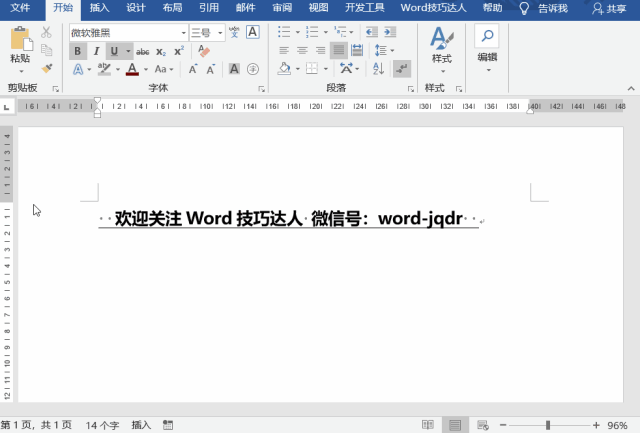Apply text highlight color
This screenshot has width=640, height=433.
pos(104,69)
